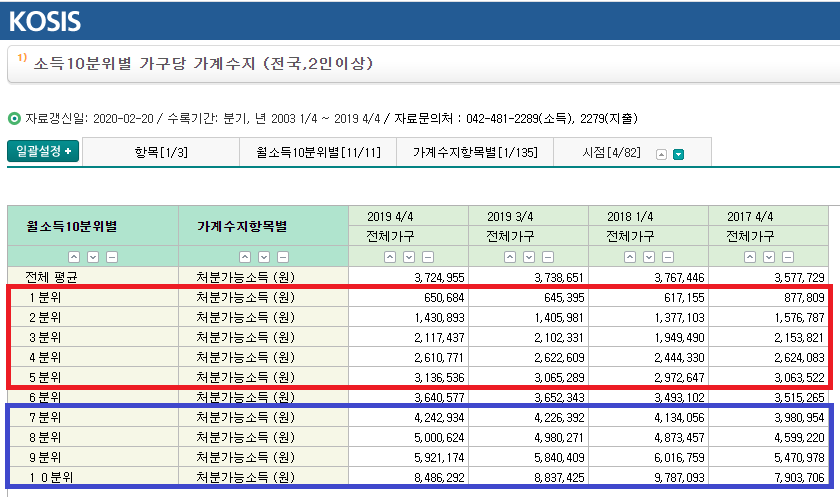Image resolution: width=840 pixels, height=497 pixels.
Task: Sort 2019 4/4 column ascending
Action: (x=390, y=257)
